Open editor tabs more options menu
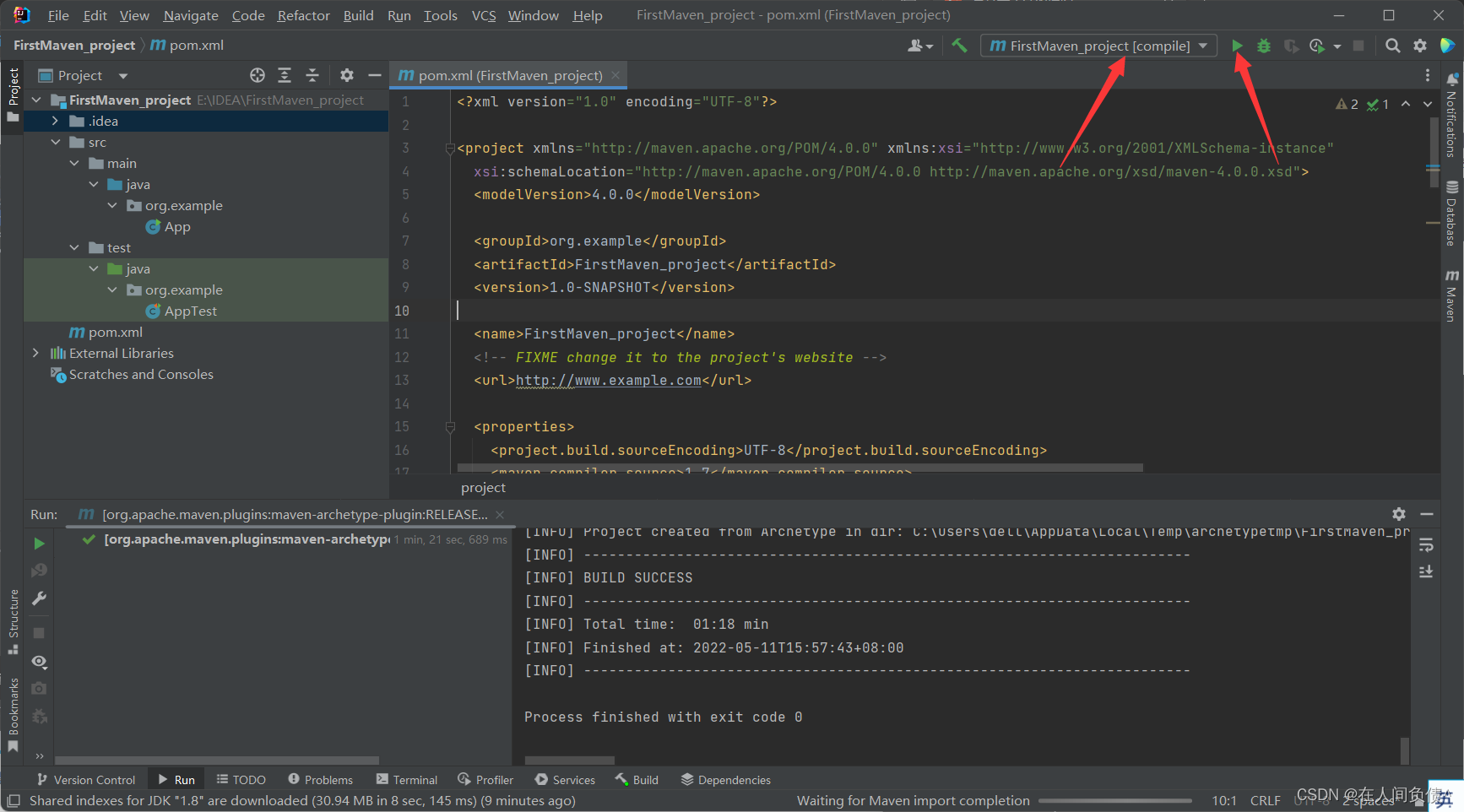Viewport: 1464px width, 812px height. click(x=1428, y=75)
